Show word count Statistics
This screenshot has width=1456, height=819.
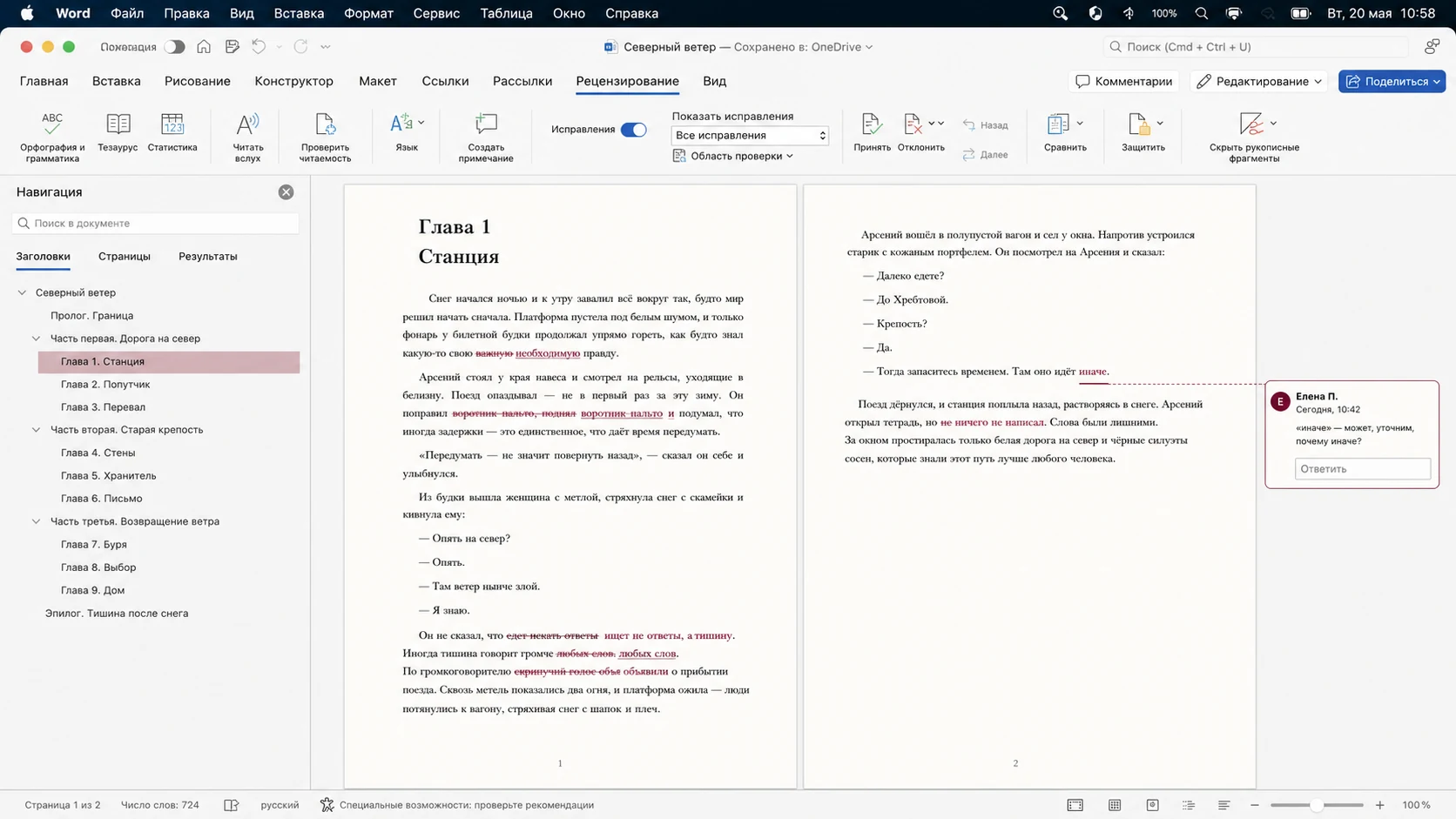(x=172, y=132)
